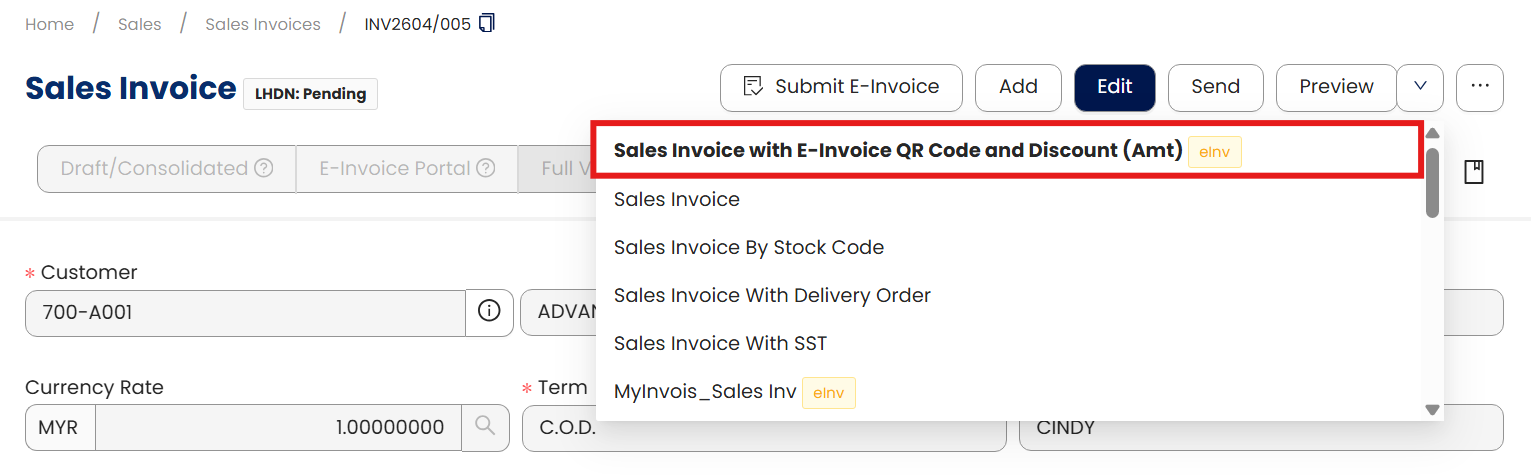
Task: Click Submit E-Invoice button
Action: click(841, 87)
